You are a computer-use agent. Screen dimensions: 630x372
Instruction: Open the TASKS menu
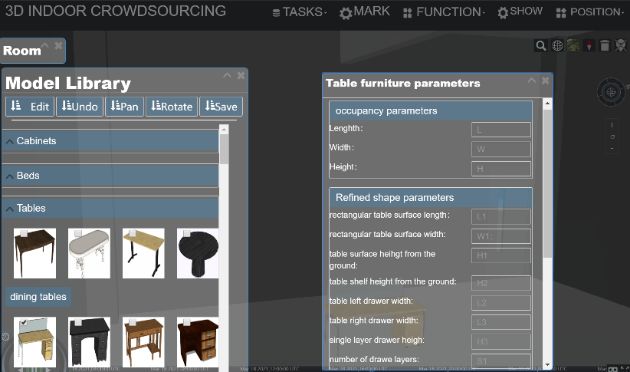point(299,12)
